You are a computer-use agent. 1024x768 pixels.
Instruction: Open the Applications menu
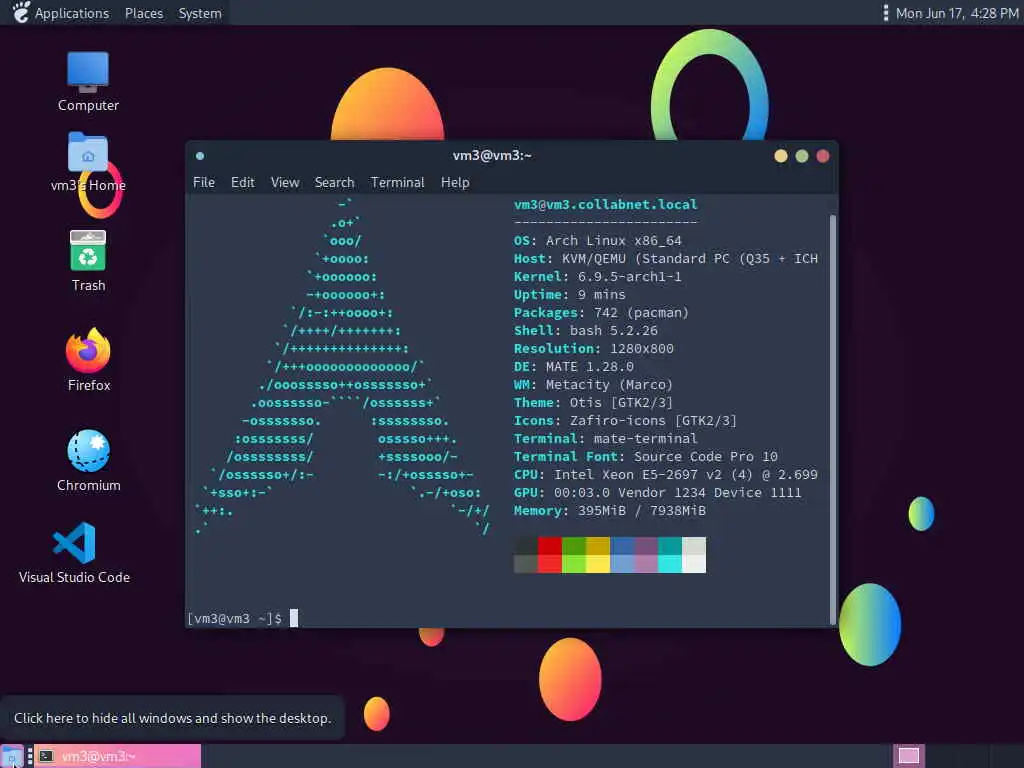[x=72, y=13]
